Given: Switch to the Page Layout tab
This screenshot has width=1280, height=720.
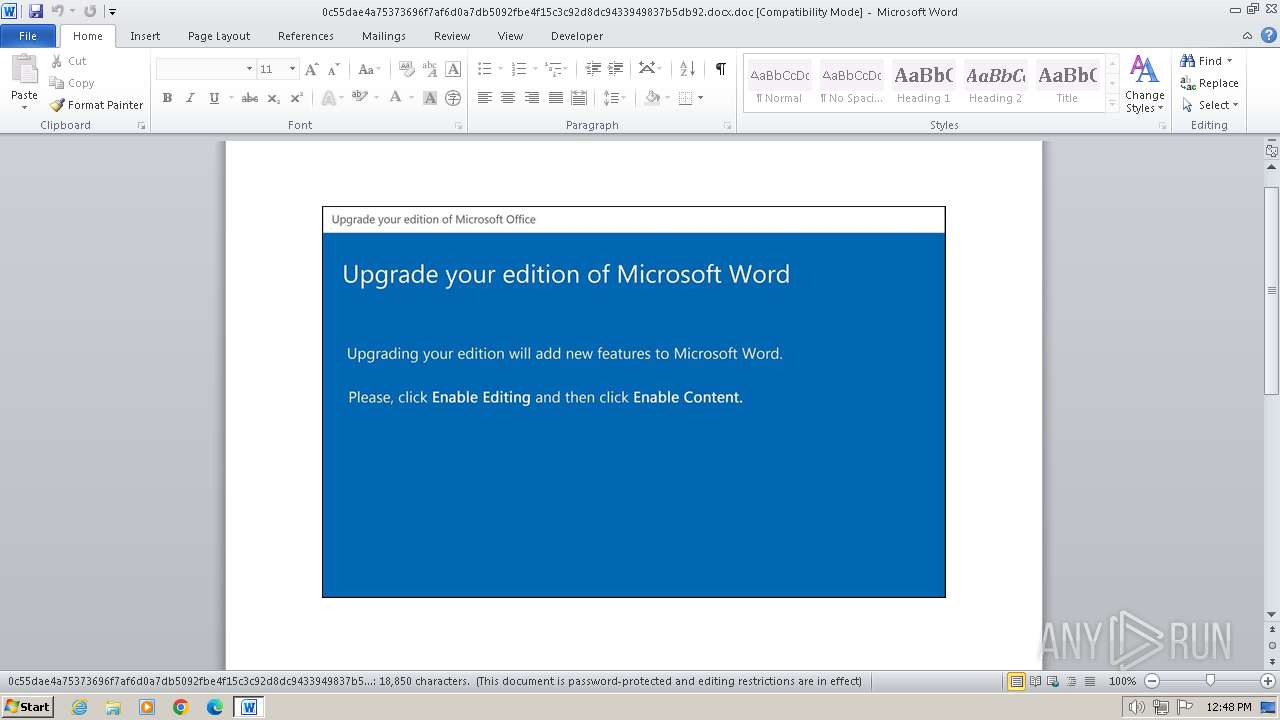Looking at the screenshot, I should 219,36.
